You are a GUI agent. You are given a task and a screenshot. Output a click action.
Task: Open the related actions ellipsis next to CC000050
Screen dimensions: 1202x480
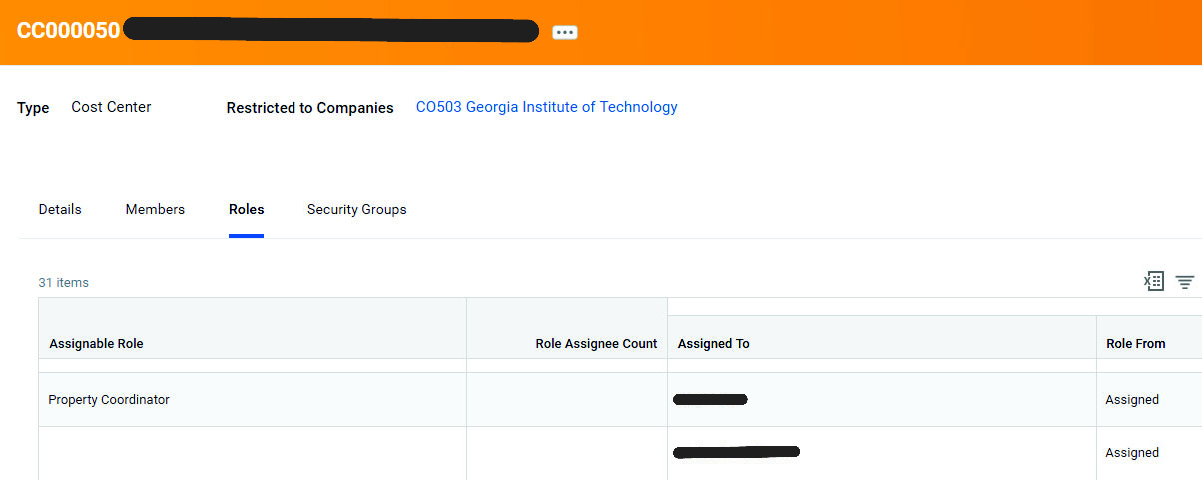(x=565, y=32)
